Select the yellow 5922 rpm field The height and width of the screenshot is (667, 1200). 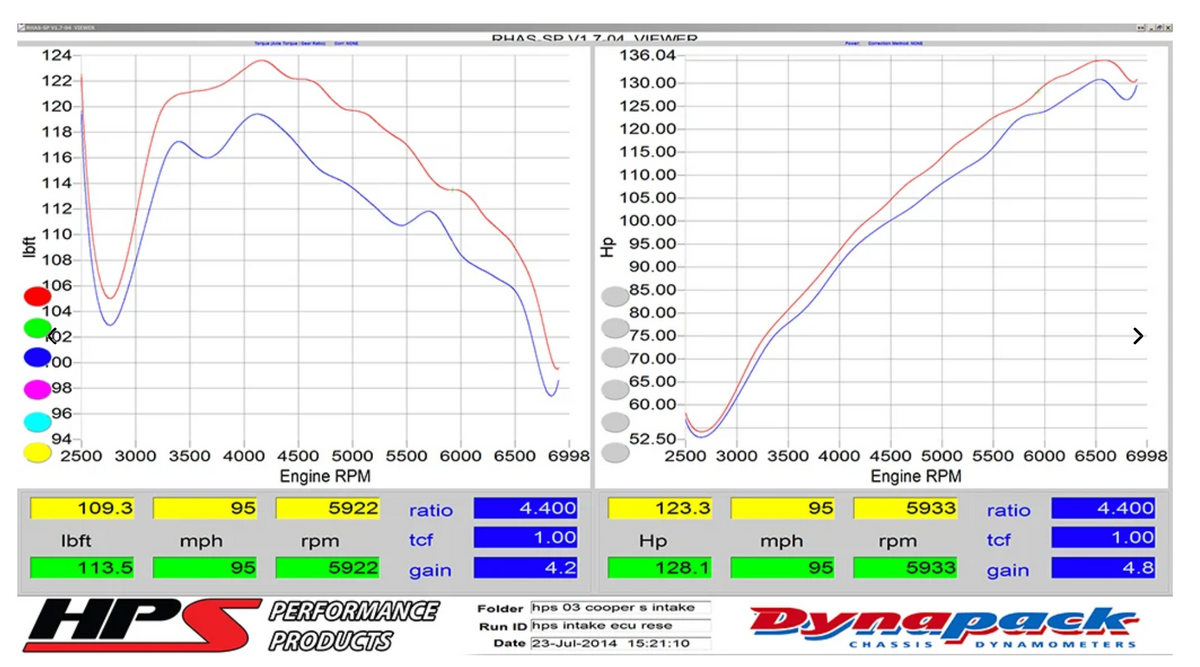pyautogui.click(x=328, y=509)
